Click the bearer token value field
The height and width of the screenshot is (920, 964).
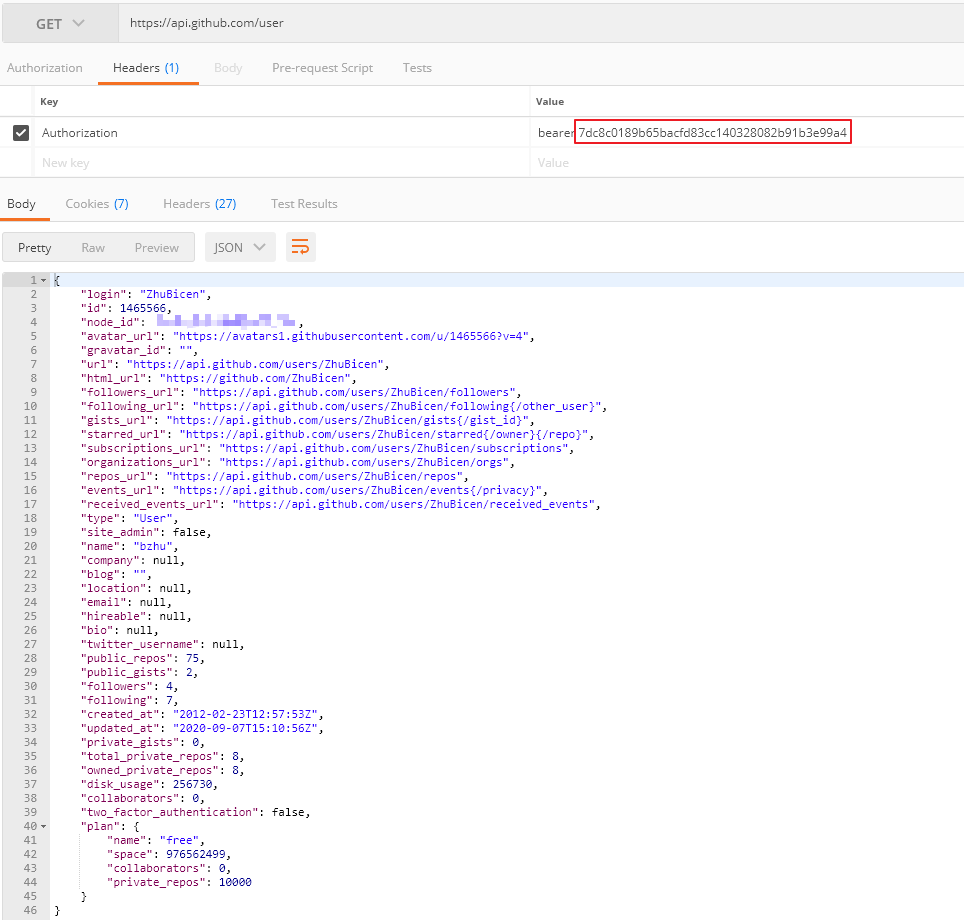pos(712,133)
